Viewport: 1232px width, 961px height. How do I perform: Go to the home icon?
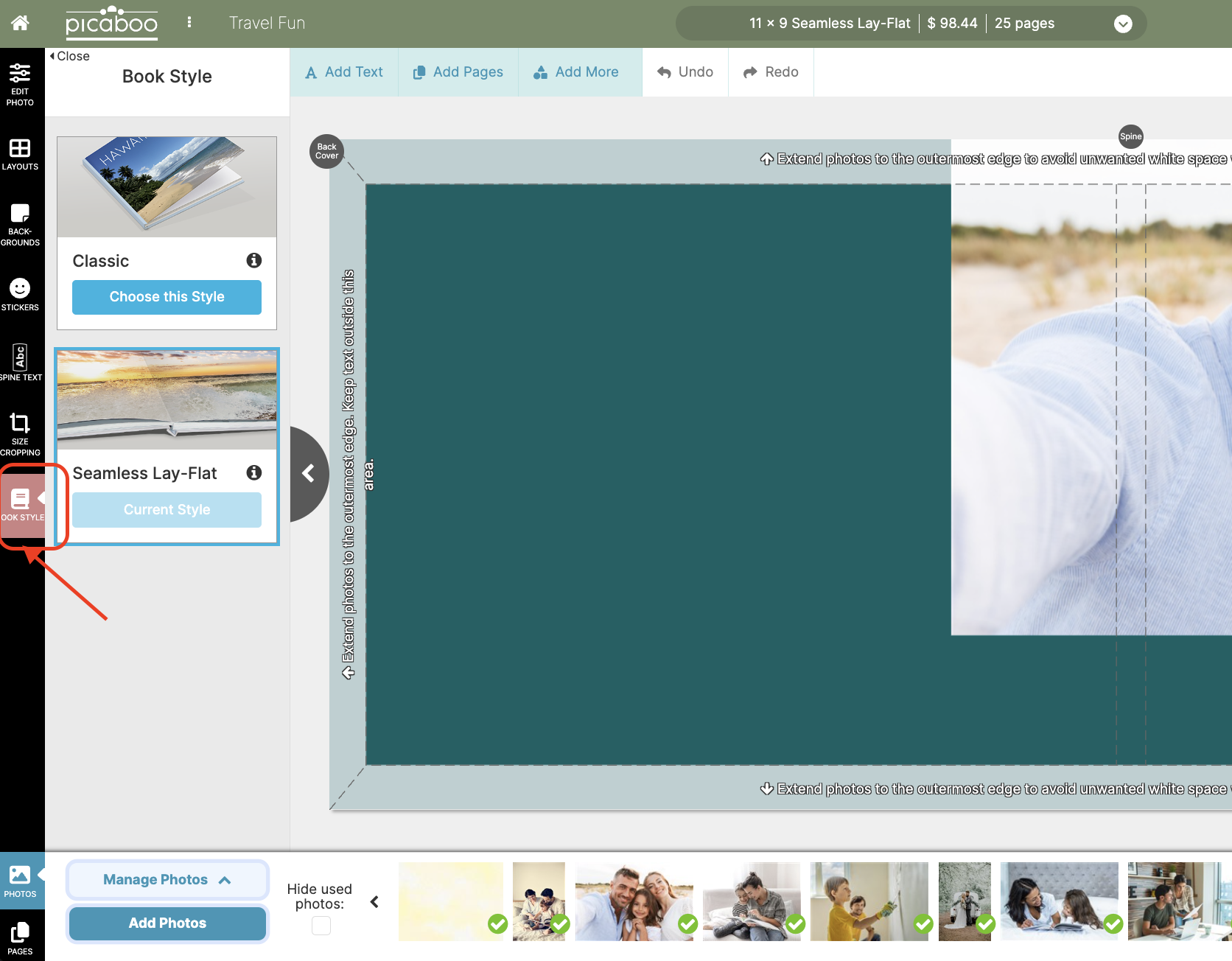(20, 23)
